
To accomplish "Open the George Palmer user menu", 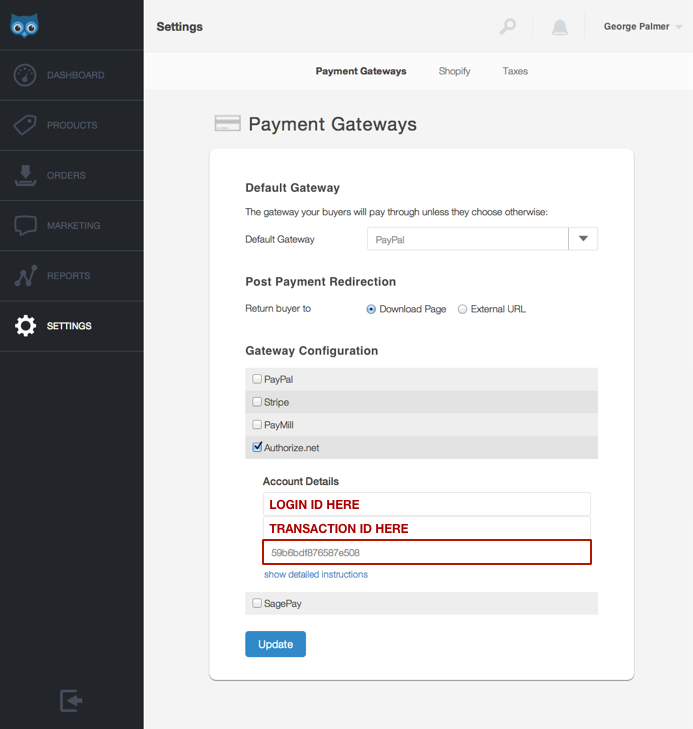I will 643,27.
